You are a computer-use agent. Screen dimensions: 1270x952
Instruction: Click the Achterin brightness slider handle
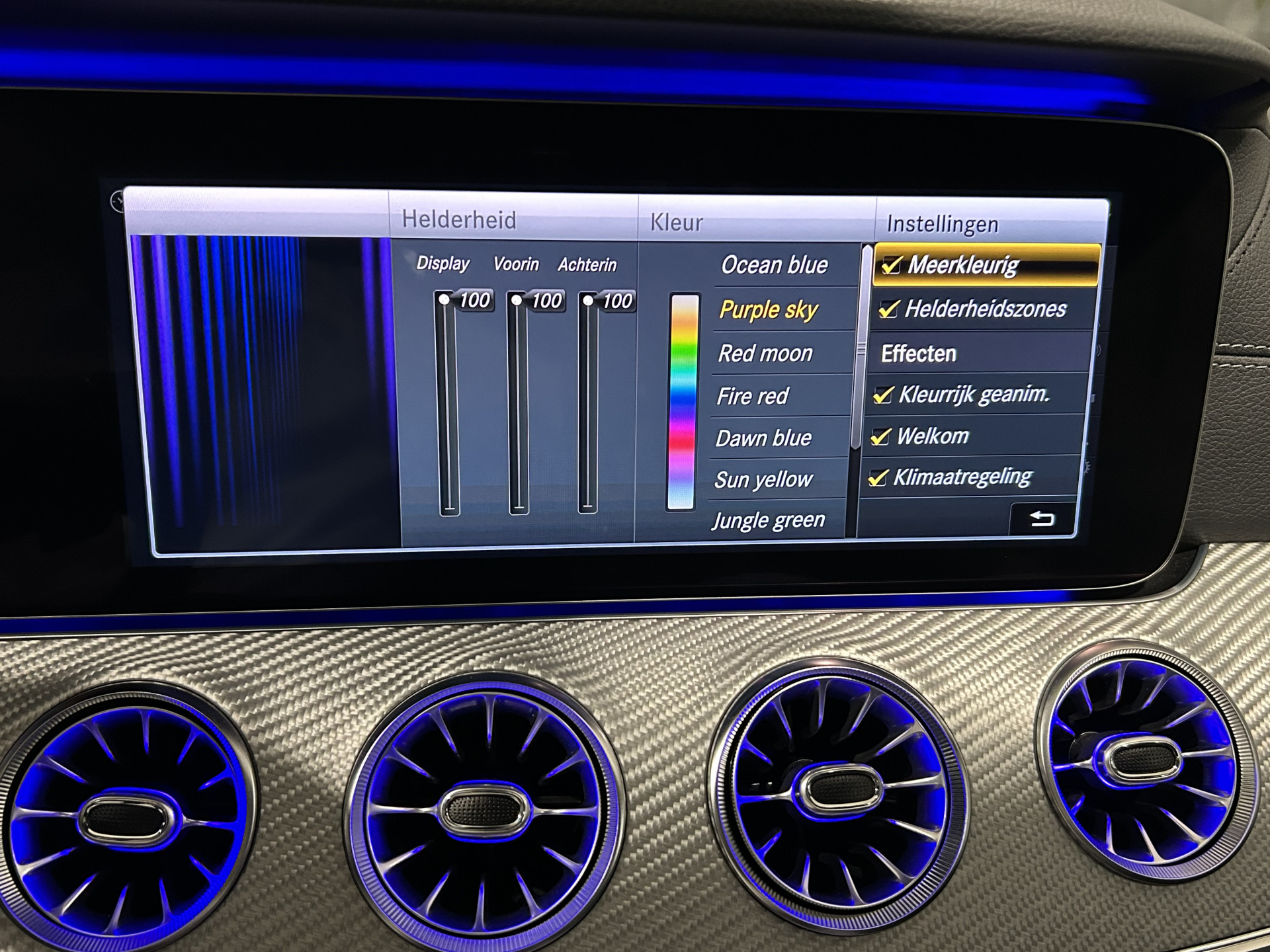coord(588,301)
